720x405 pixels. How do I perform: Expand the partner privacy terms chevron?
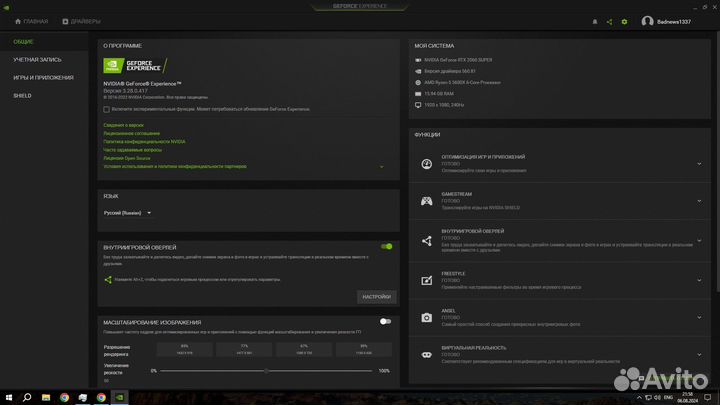(382, 167)
